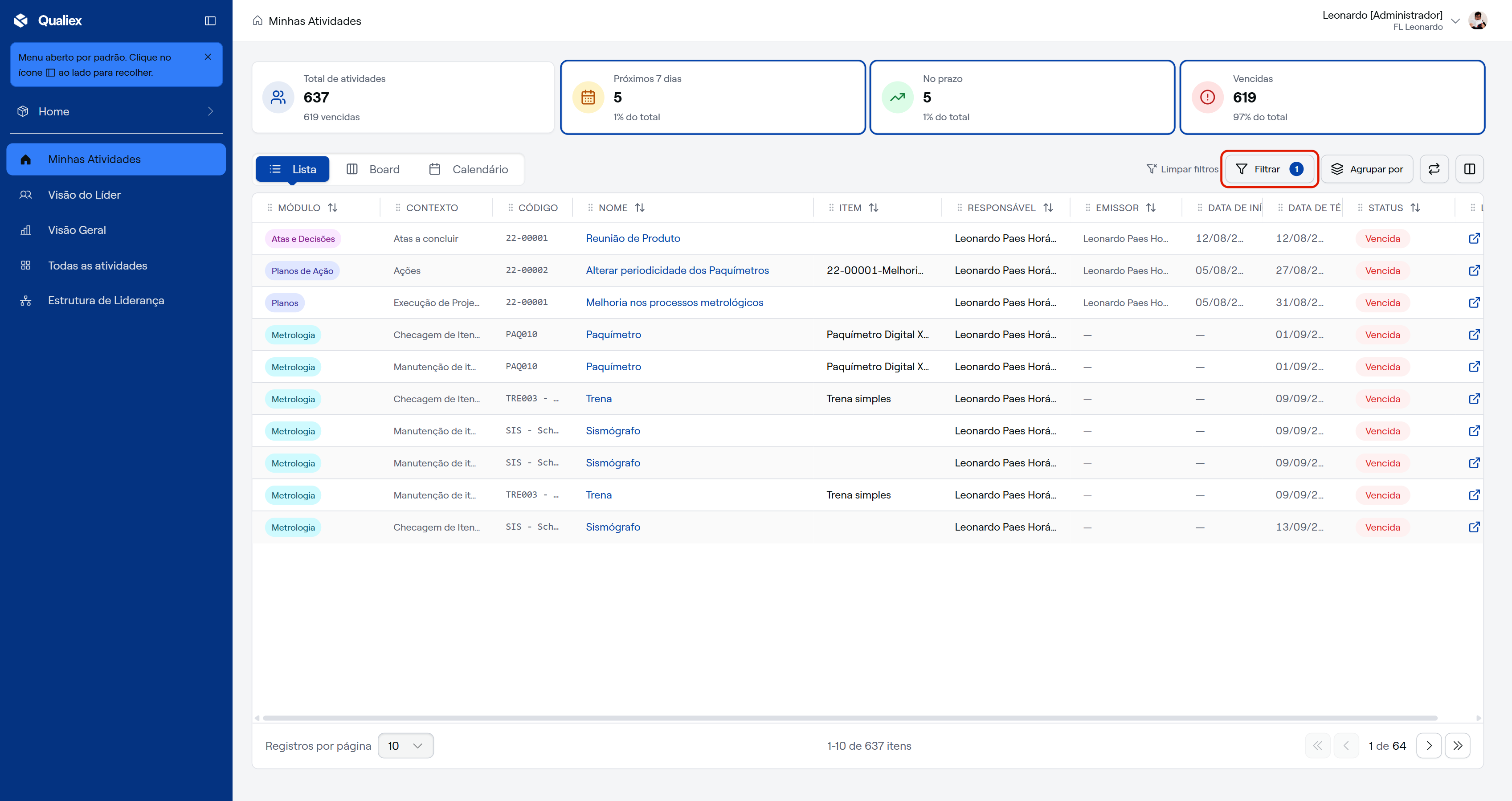Image resolution: width=1512 pixels, height=801 pixels.
Task: Switch to the Board view tab
Action: 373,170
